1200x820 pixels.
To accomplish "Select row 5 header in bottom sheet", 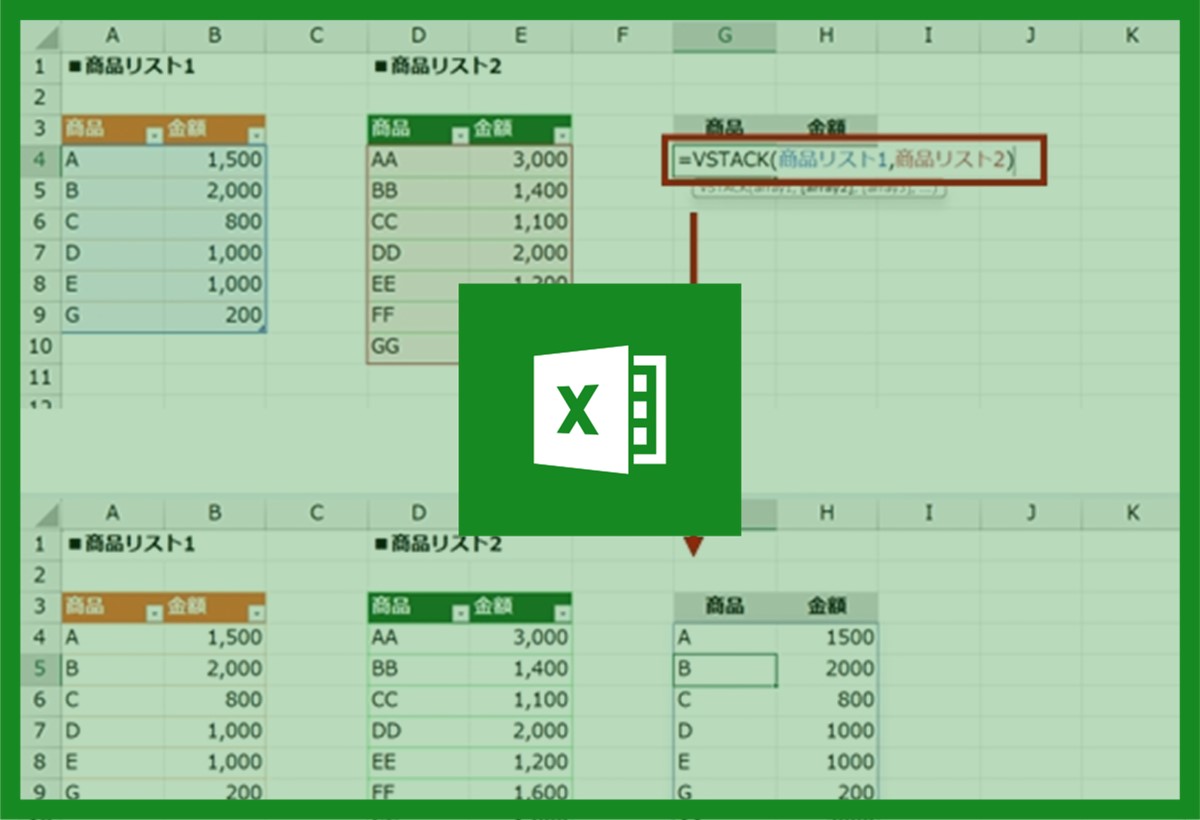I will click(x=40, y=668).
